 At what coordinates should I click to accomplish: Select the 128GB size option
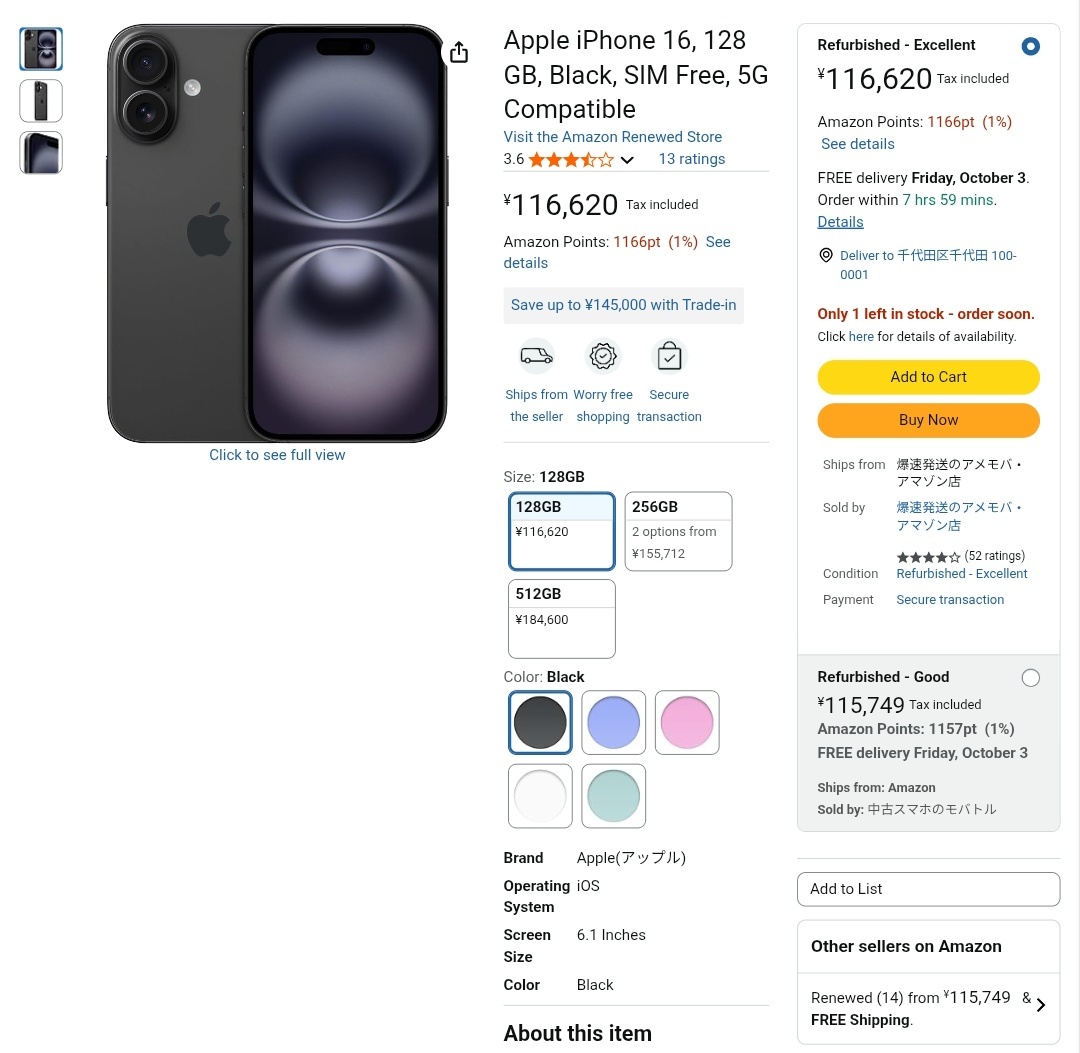[x=561, y=531]
